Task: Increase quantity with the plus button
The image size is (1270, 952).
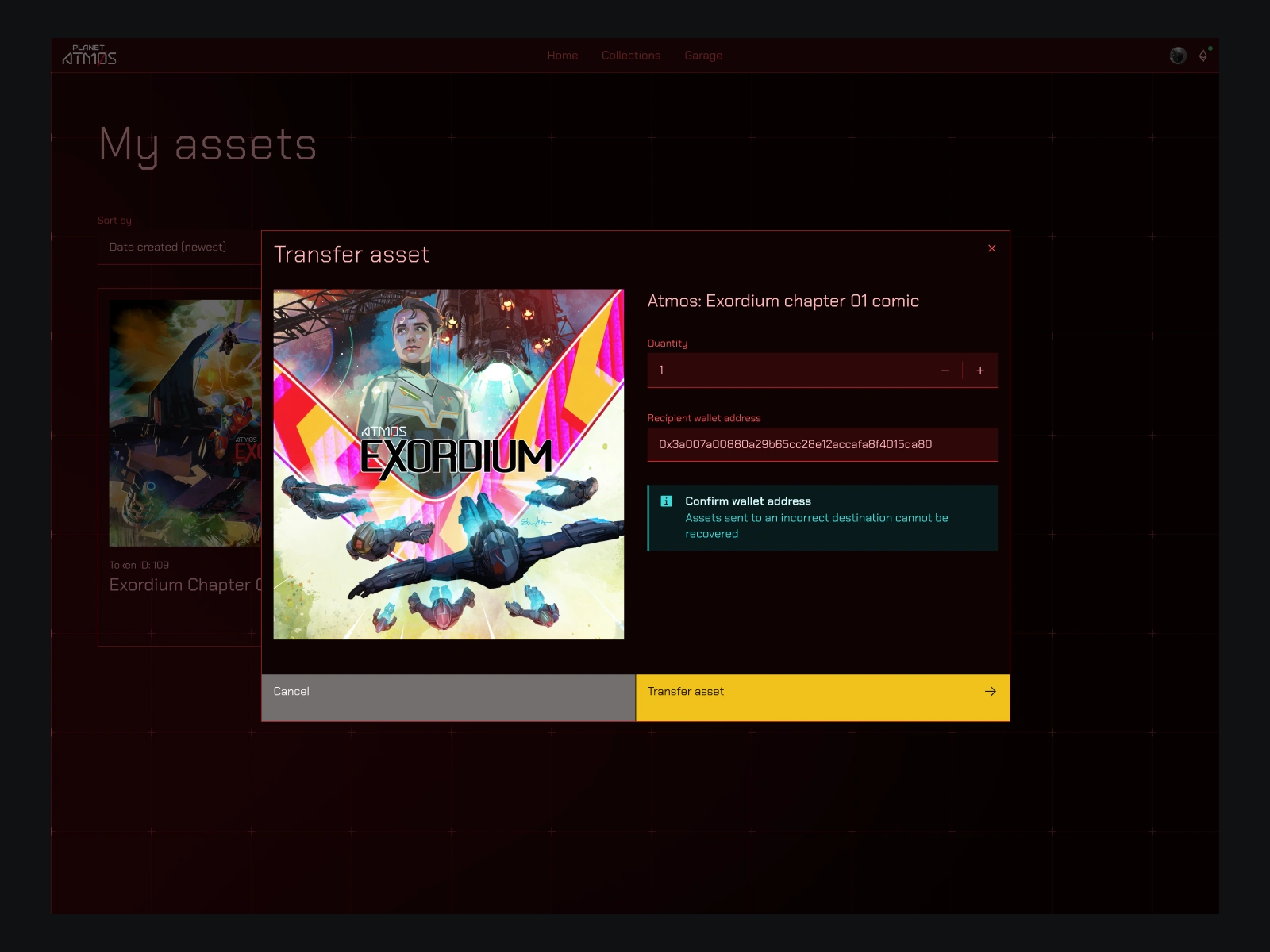Action: 980,370
